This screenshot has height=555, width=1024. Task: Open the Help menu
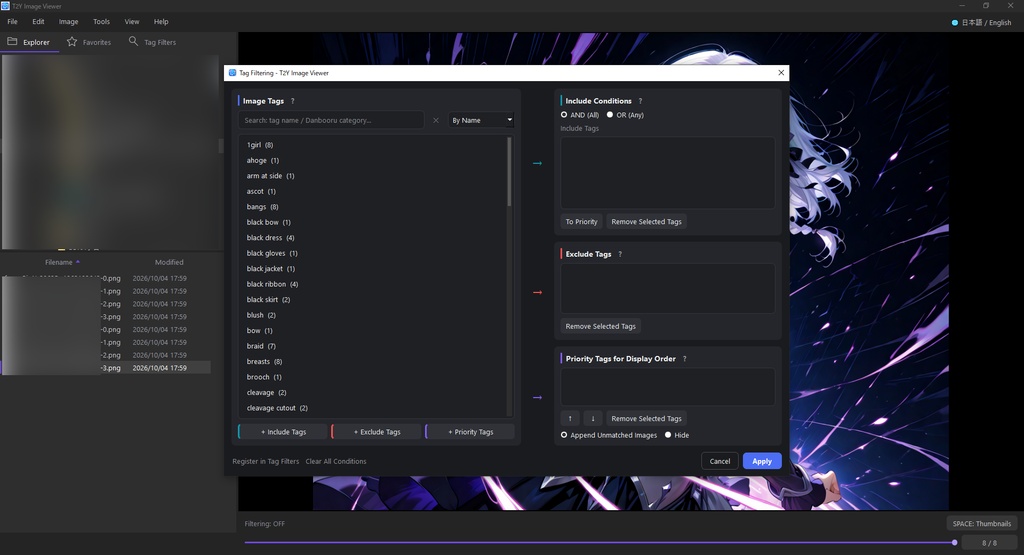point(161,22)
